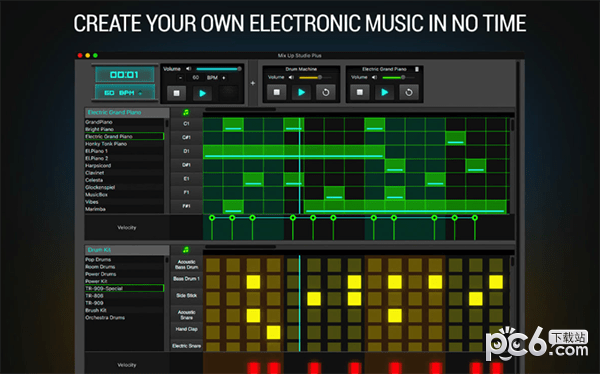Decrease BPM with the minus button
This screenshot has height=374, width=600.
[x=181, y=78]
